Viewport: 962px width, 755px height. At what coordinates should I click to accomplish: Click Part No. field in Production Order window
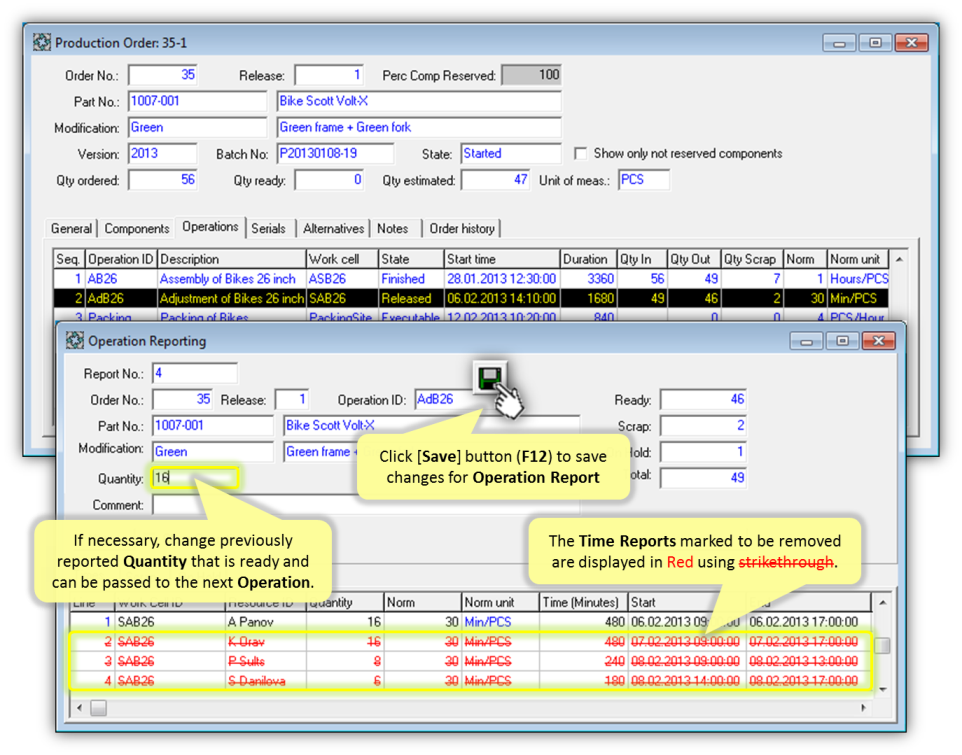click(x=197, y=101)
